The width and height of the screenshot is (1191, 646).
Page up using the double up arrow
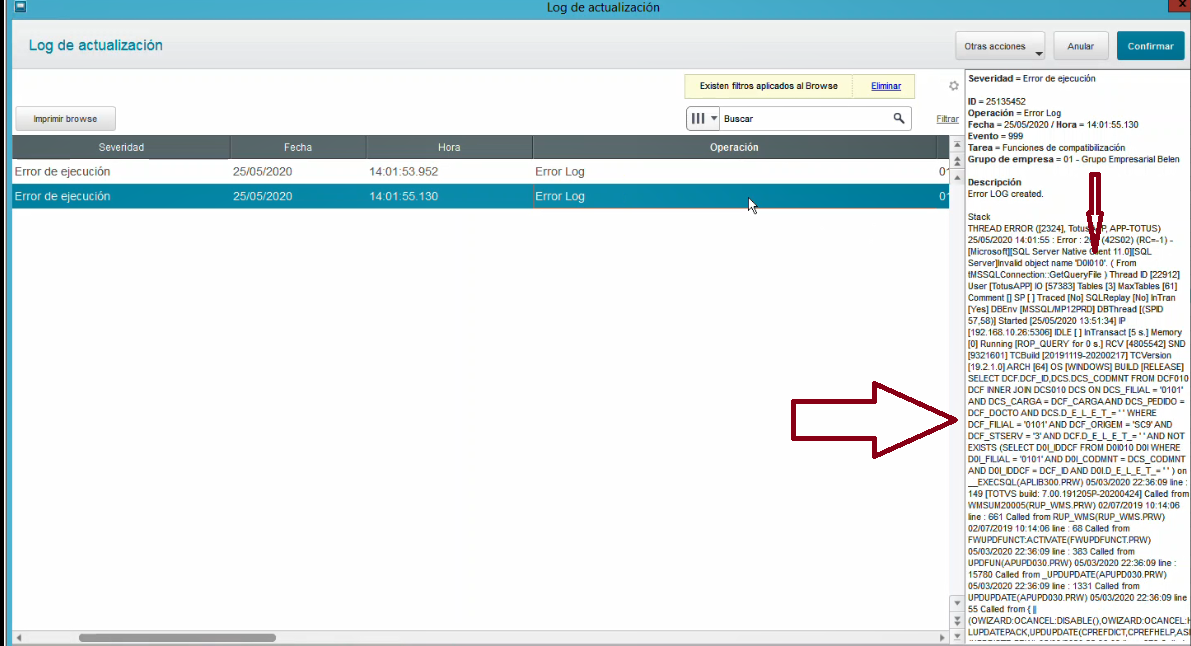tap(957, 160)
